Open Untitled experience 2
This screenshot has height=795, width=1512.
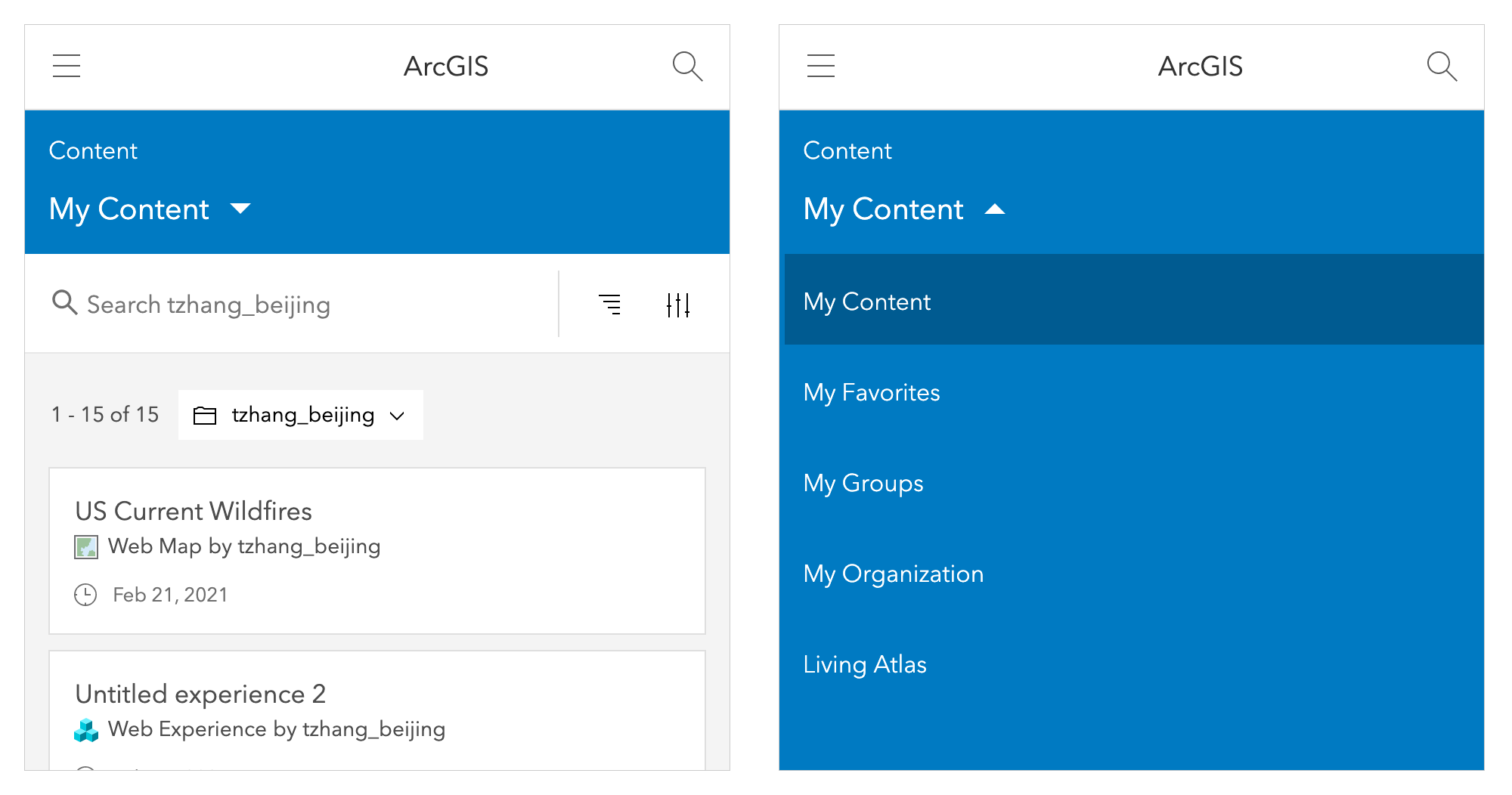tap(200, 694)
